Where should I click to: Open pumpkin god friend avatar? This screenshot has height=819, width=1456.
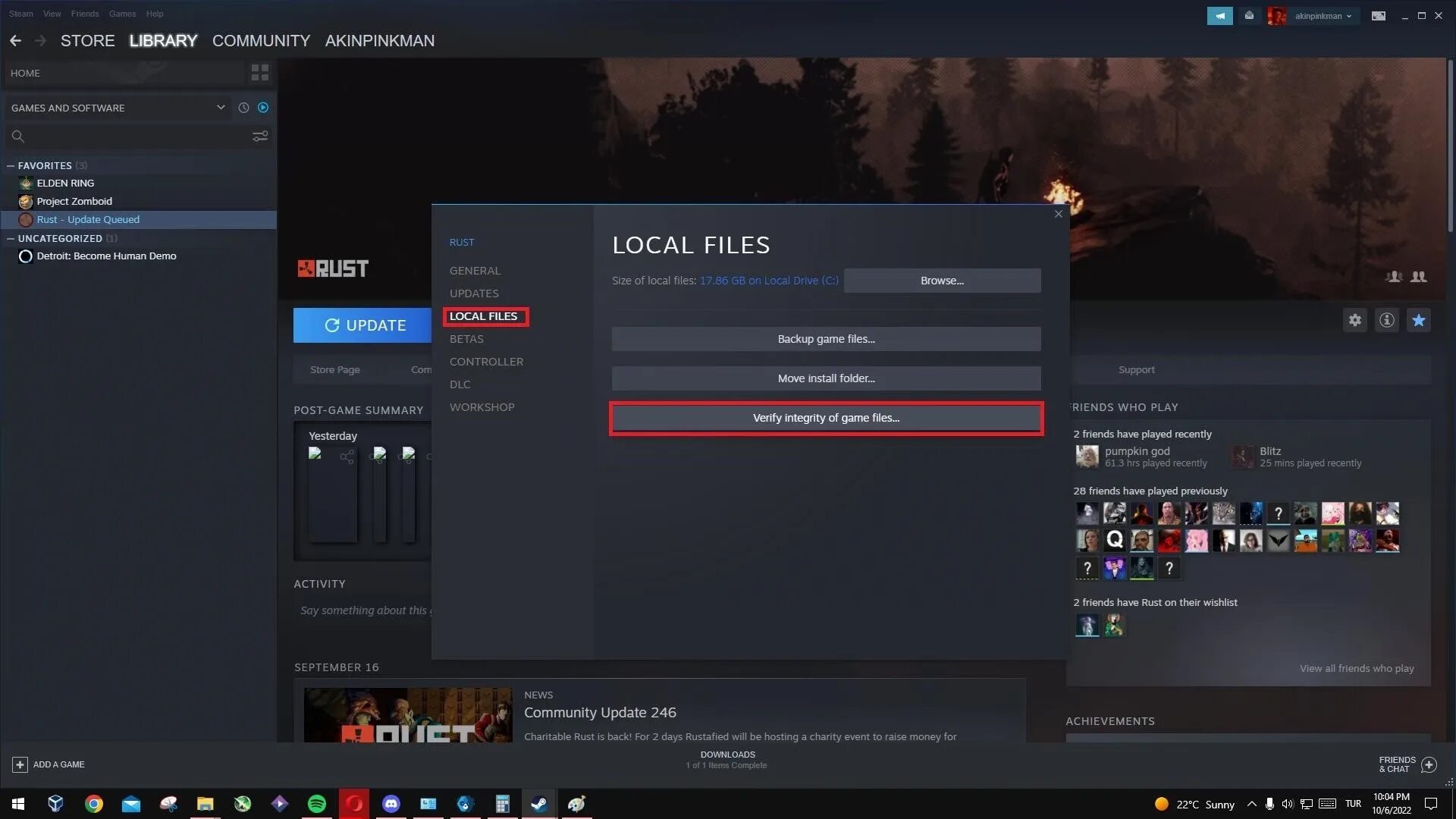(1087, 457)
